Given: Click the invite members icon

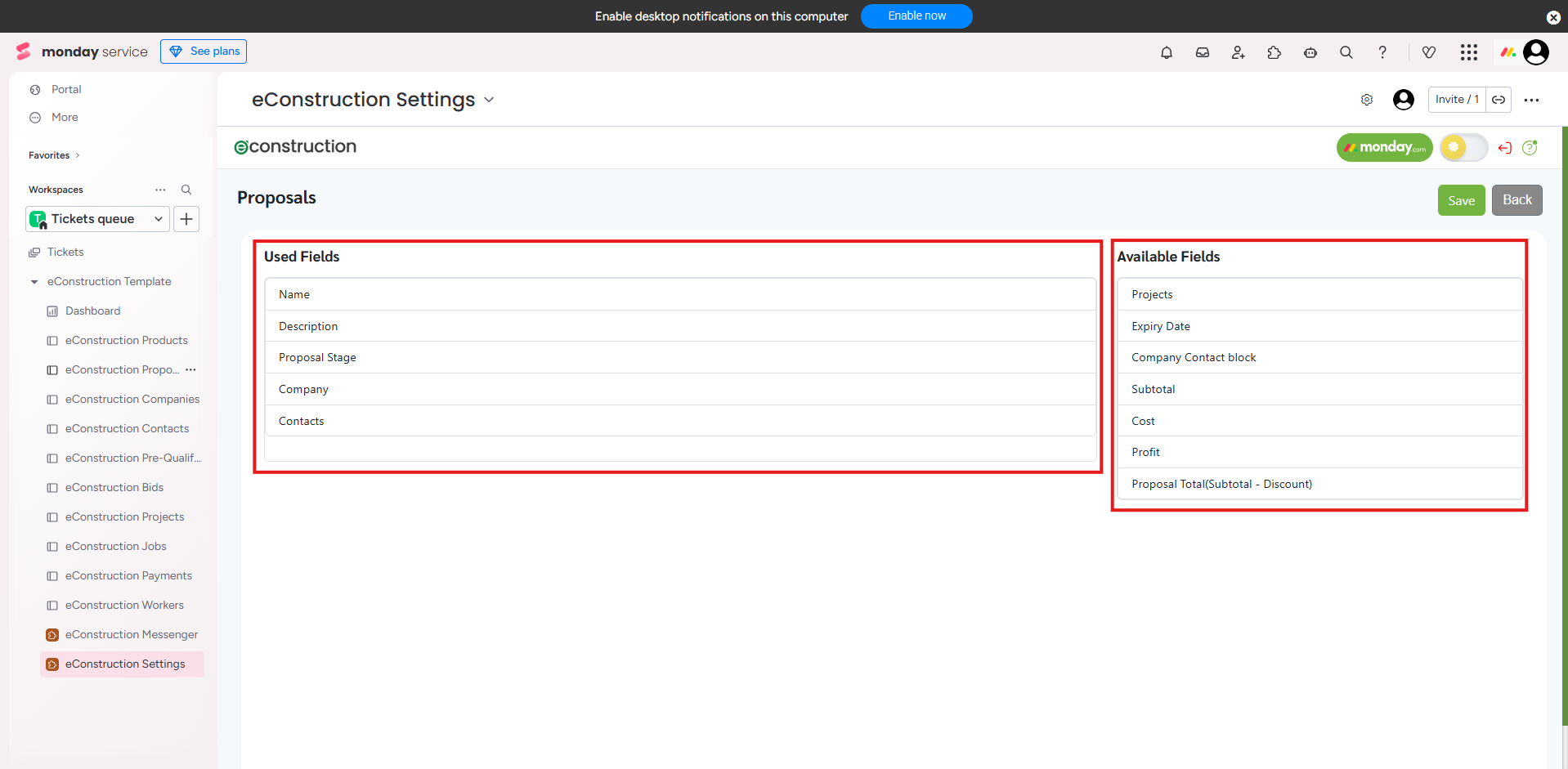Looking at the screenshot, I should (x=1239, y=52).
